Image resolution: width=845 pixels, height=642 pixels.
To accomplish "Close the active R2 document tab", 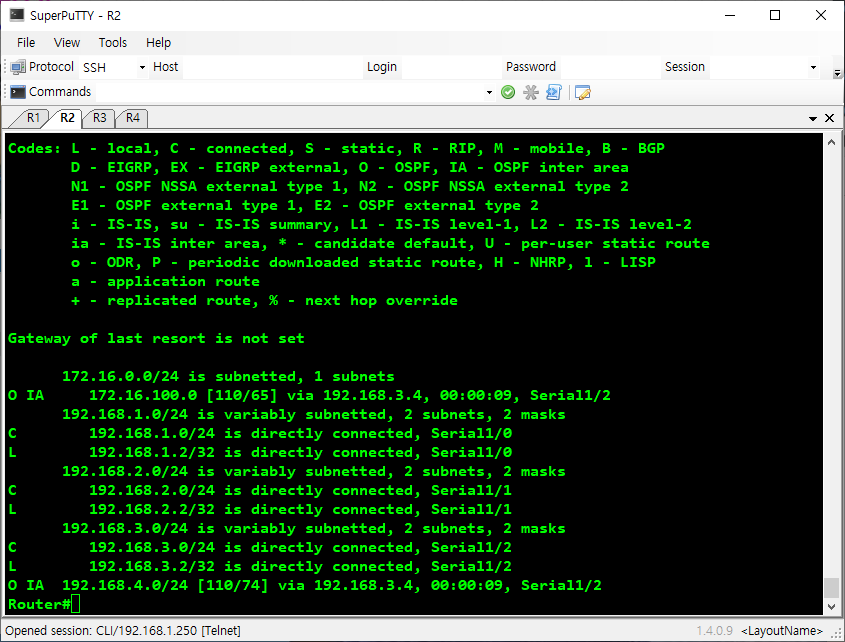I will 829,118.
